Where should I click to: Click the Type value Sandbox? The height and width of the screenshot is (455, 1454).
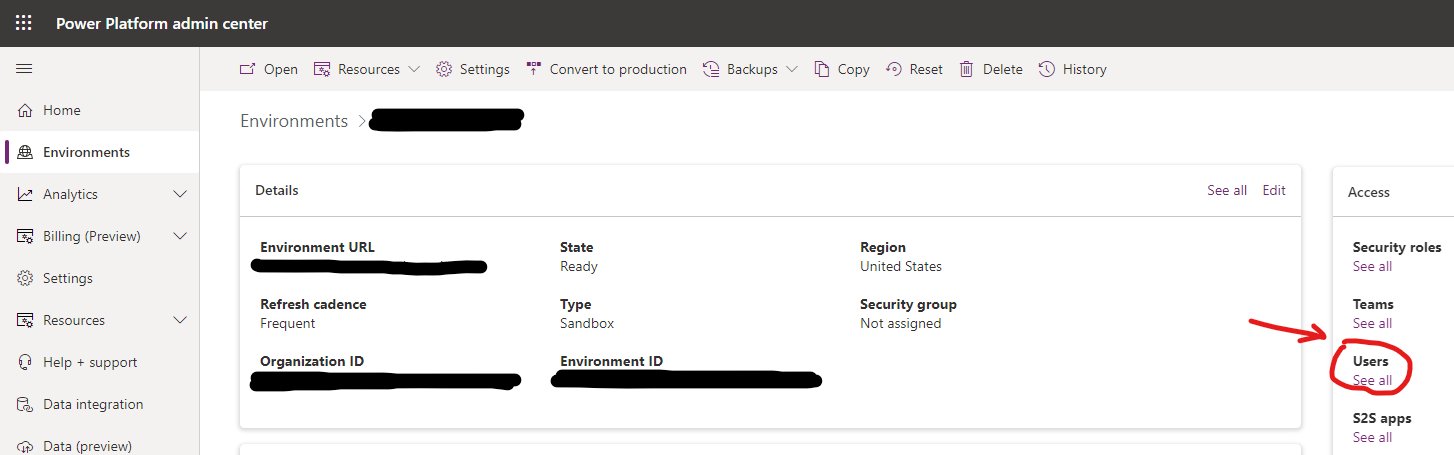587,323
